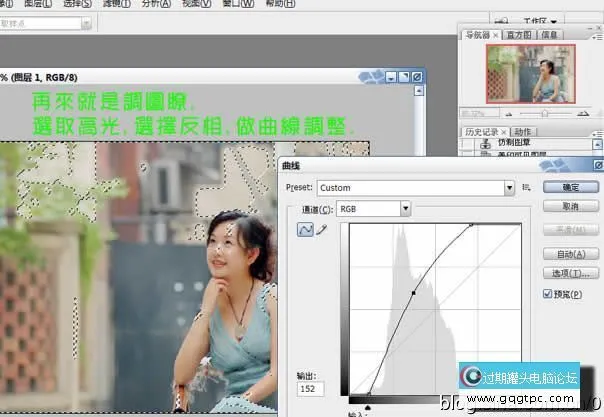
Task: Open the 视图(V) menu
Action: tap(196, 4)
